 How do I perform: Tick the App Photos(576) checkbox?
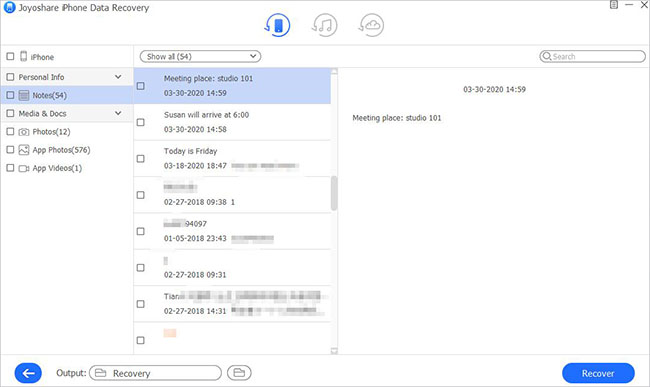point(10,150)
